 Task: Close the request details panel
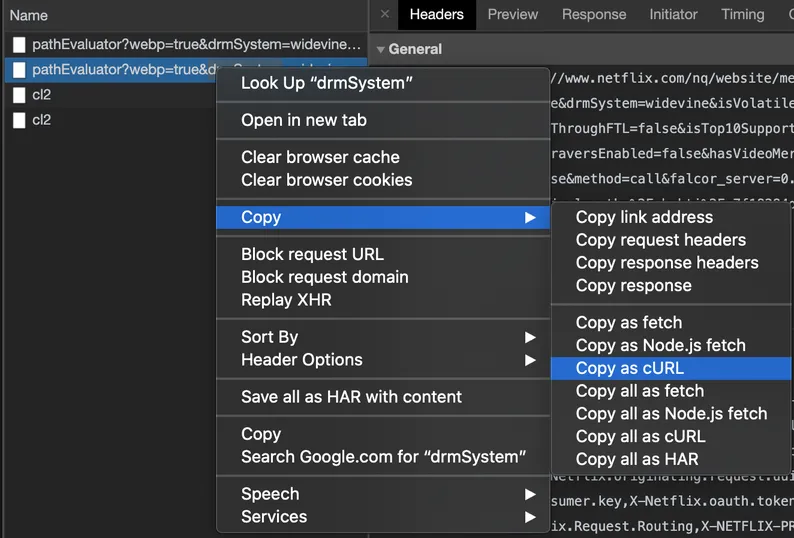click(x=385, y=14)
